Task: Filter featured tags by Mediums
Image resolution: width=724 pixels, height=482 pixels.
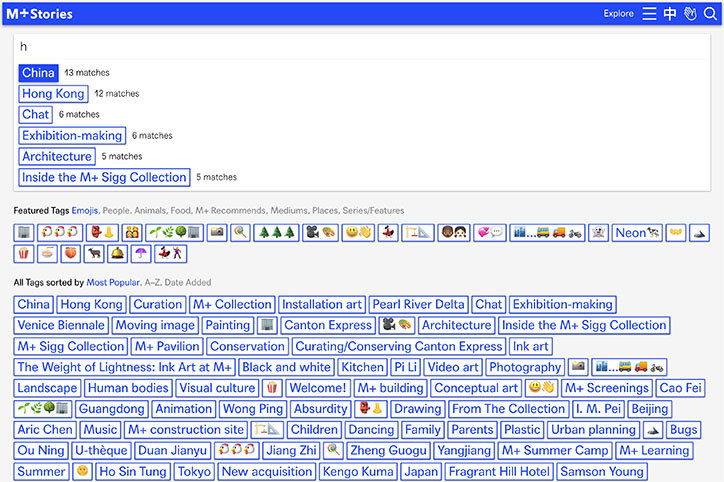Action: 290,211
